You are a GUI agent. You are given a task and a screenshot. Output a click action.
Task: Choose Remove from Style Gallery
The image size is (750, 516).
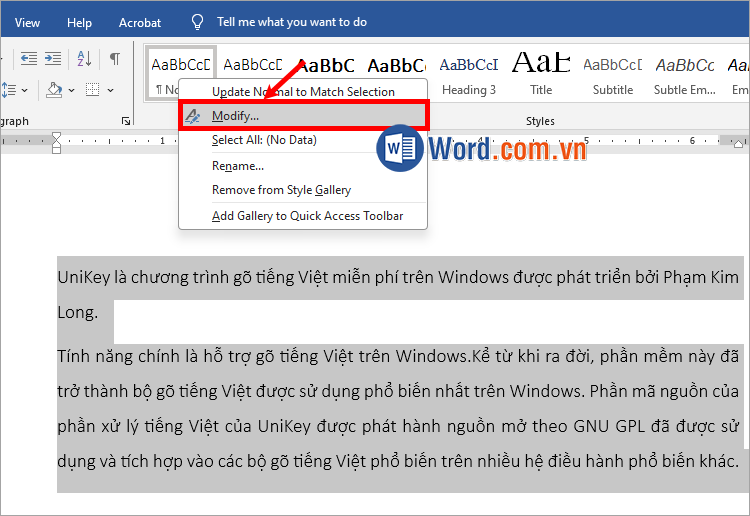[303, 190]
